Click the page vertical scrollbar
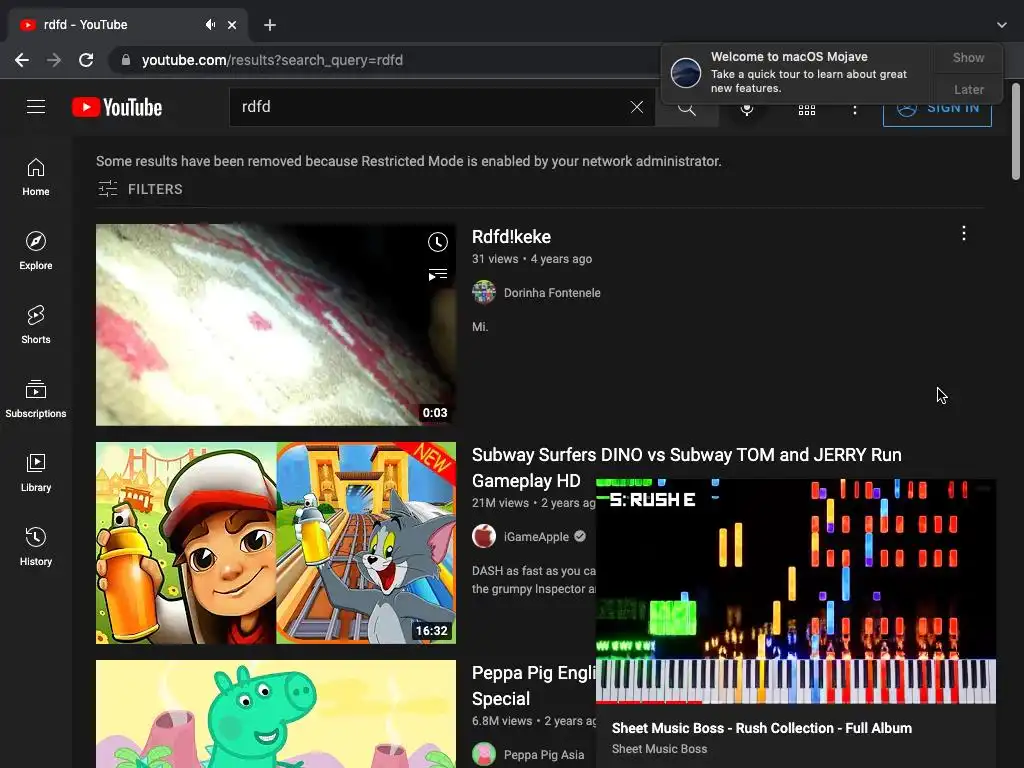 (x=1016, y=131)
